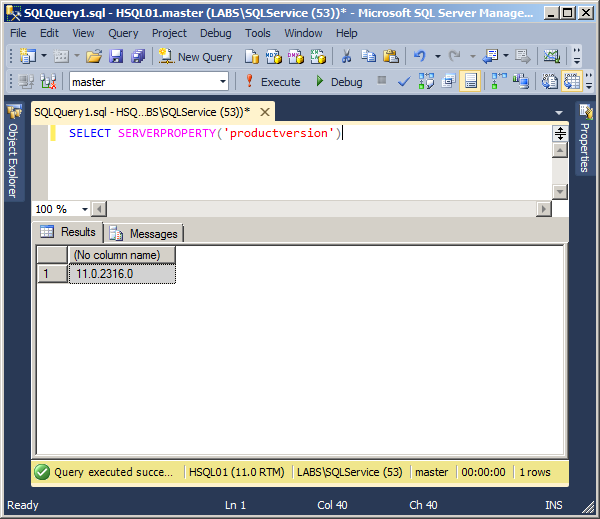Click the New Query button
Viewport: 600px width, 519px height.
pyautogui.click(x=196, y=57)
